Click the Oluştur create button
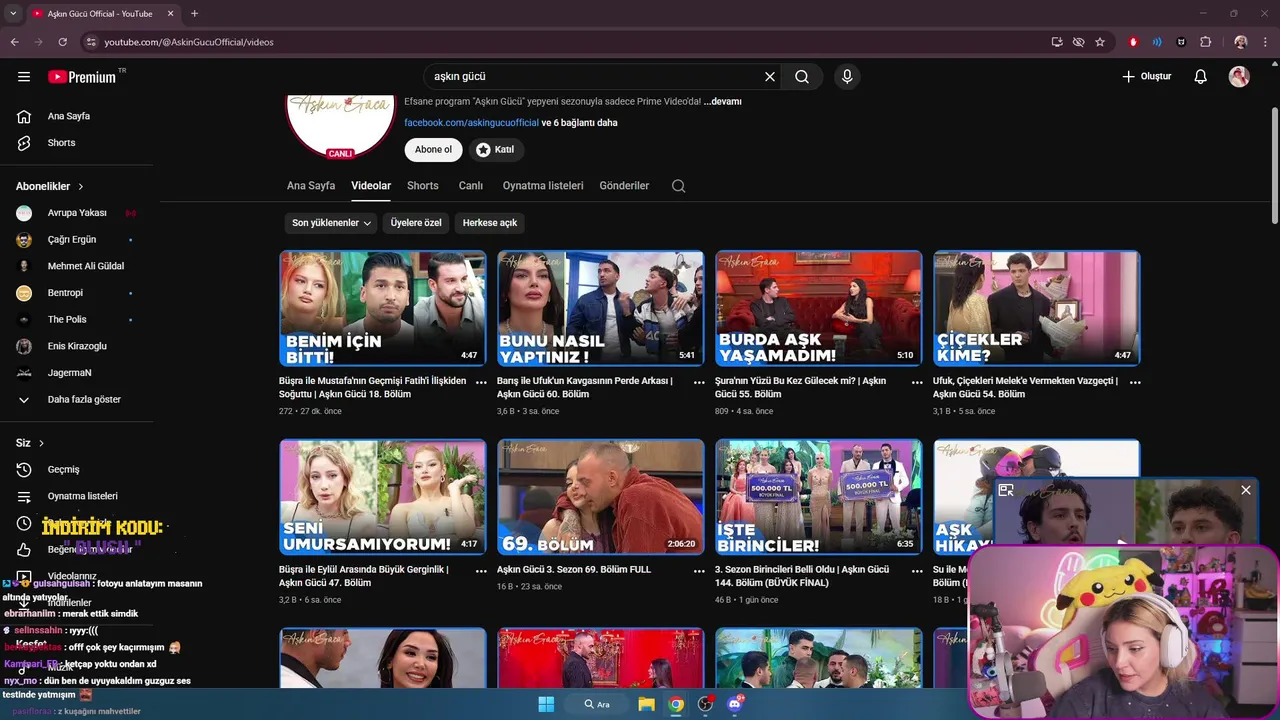This screenshot has width=1280, height=720. [1146, 76]
